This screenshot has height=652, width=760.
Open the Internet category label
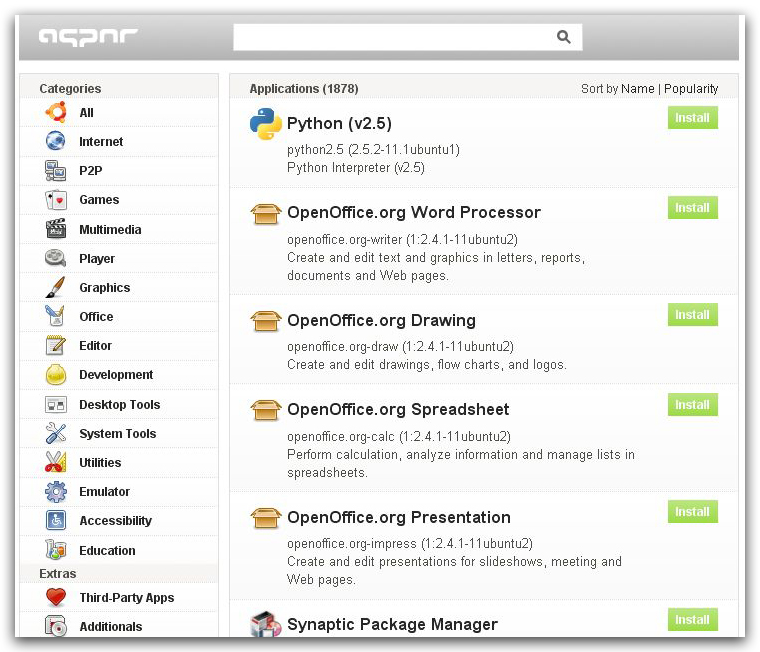point(101,142)
